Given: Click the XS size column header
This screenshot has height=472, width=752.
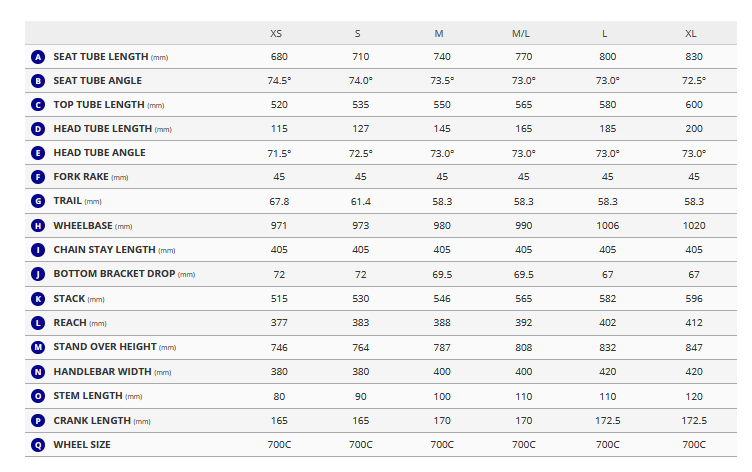Looking at the screenshot, I should tap(276, 34).
